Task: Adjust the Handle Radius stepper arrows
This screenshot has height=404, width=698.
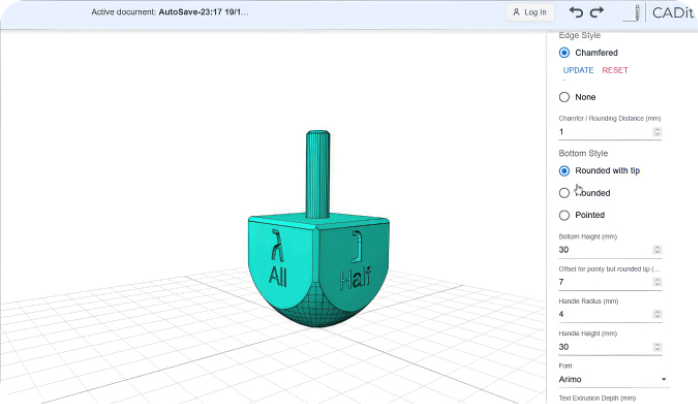Action: tap(657, 315)
